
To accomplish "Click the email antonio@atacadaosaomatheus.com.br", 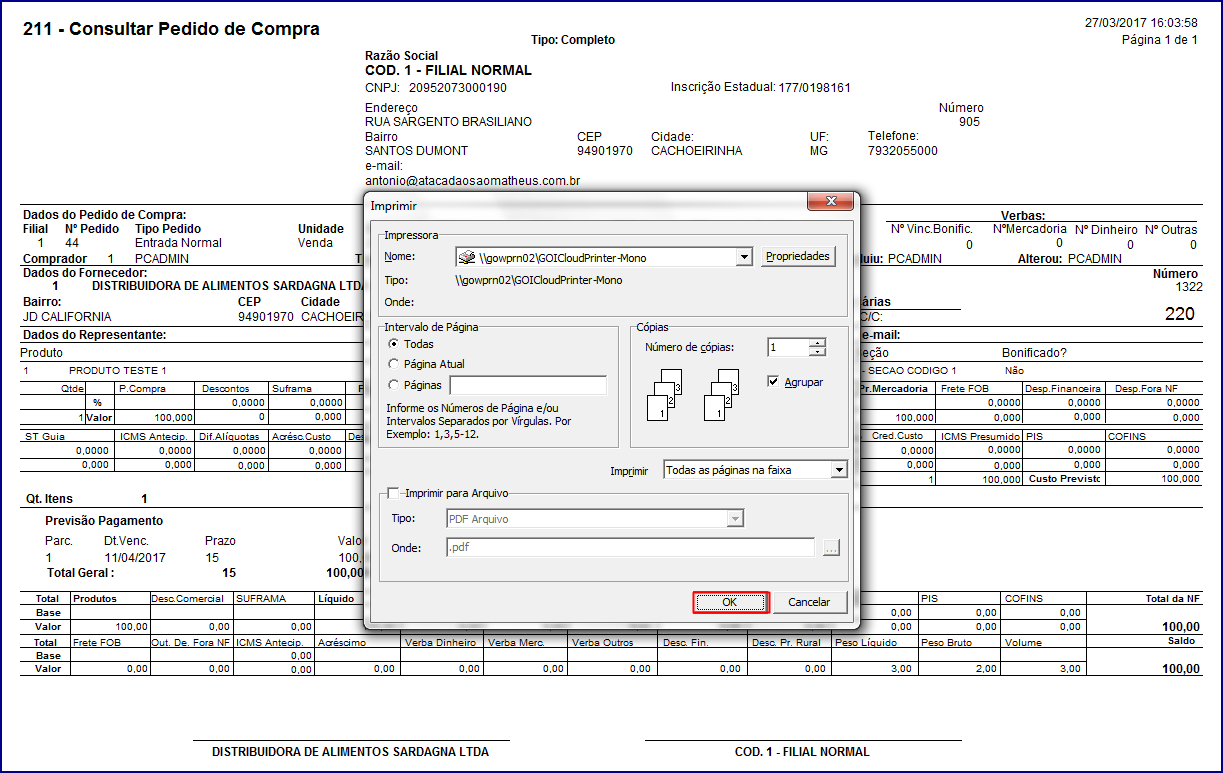I will [x=473, y=181].
